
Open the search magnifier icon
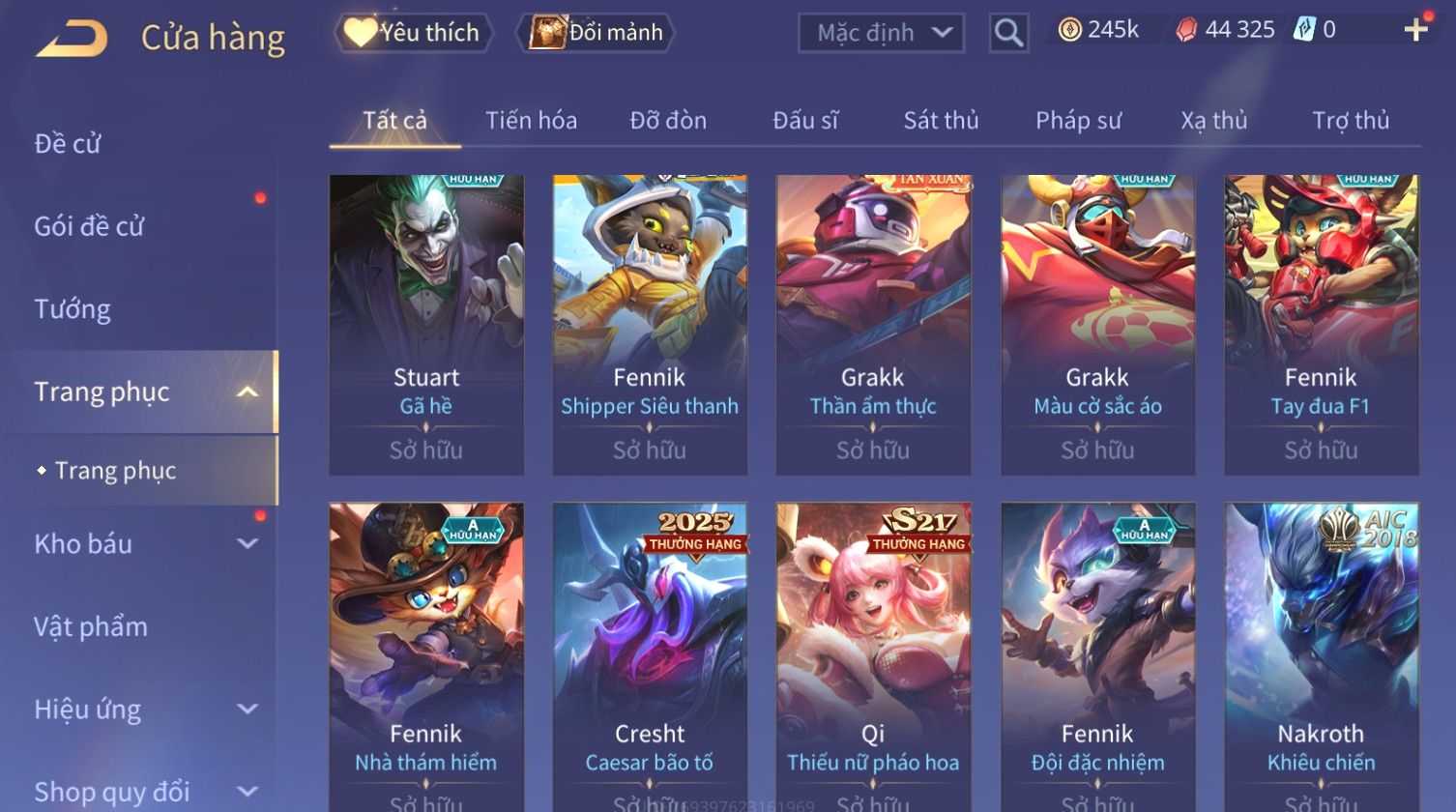1008,34
